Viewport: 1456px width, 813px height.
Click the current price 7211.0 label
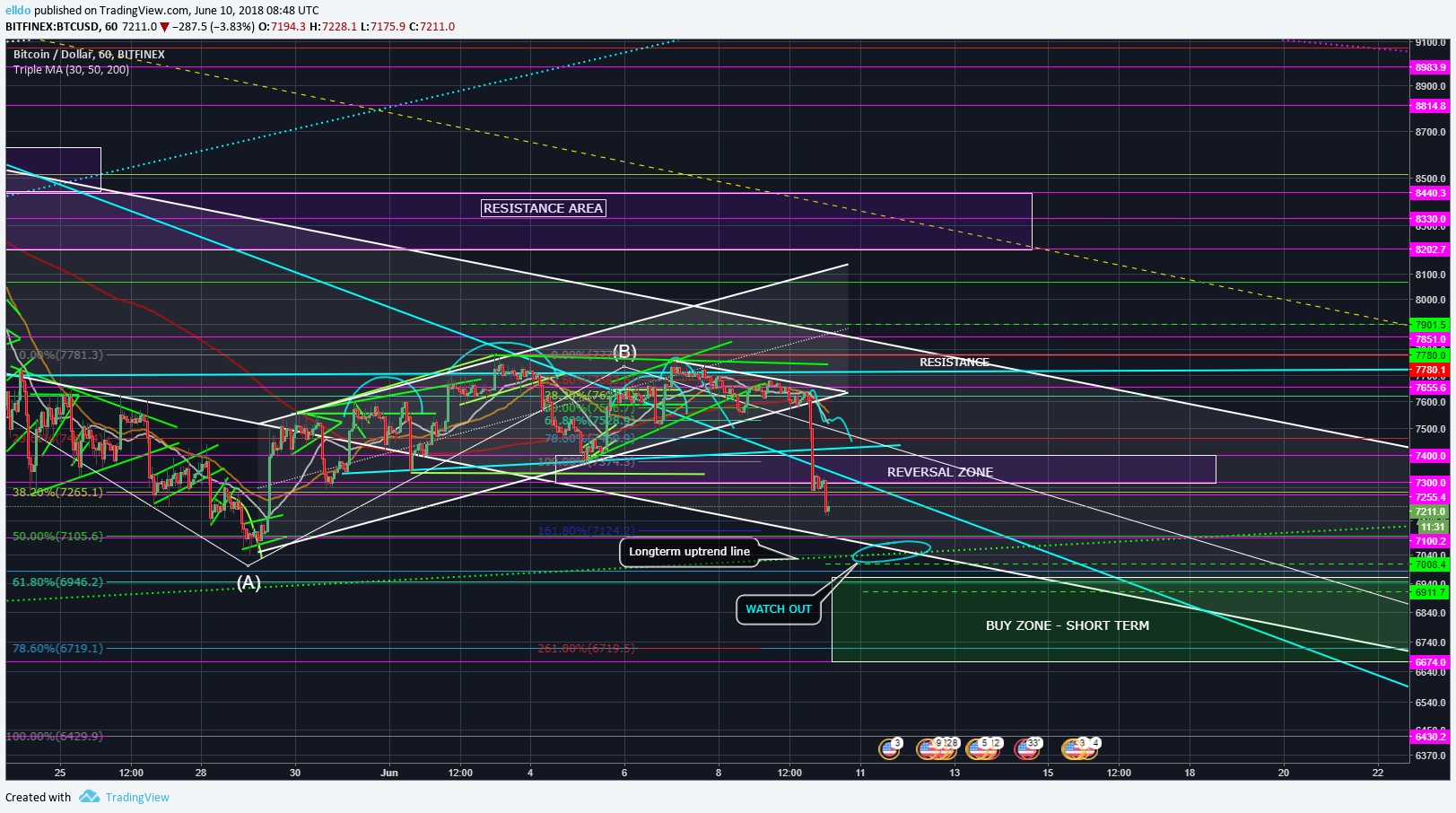(x=1430, y=511)
